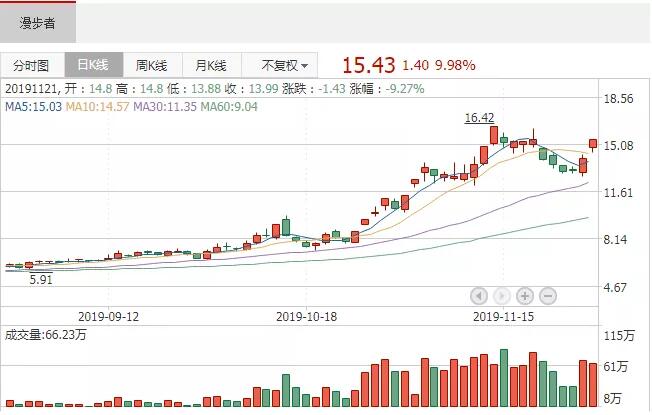The height and width of the screenshot is (415, 652).
Task: Zoom out chart with minus icon
Action: (548, 296)
